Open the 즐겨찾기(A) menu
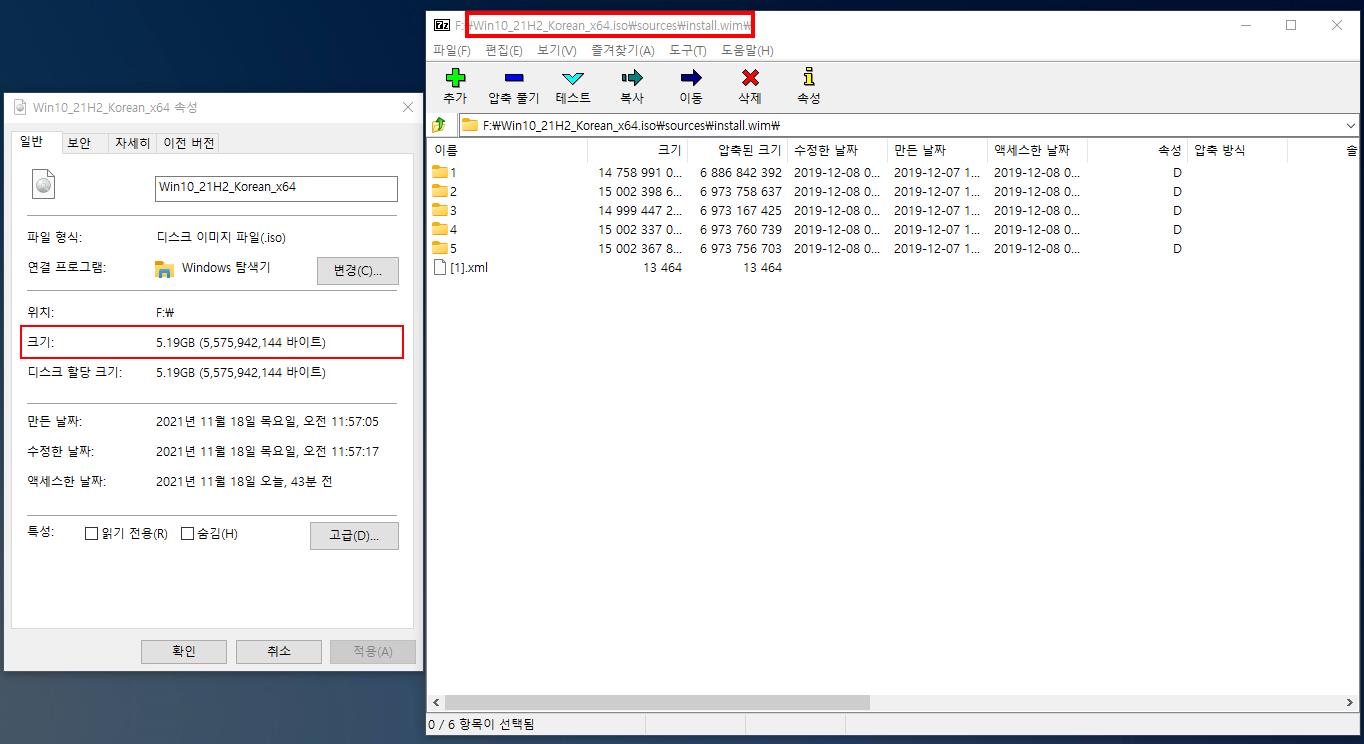The width and height of the screenshot is (1364, 744). click(x=622, y=50)
